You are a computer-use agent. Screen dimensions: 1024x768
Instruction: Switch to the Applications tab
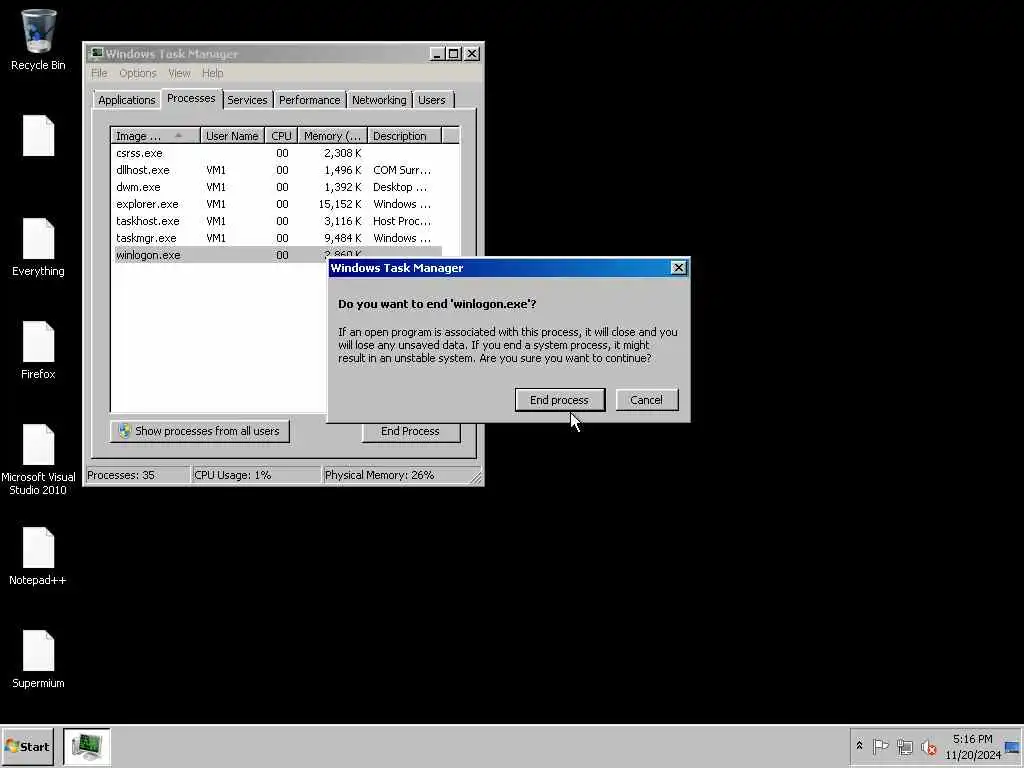click(127, 100)
